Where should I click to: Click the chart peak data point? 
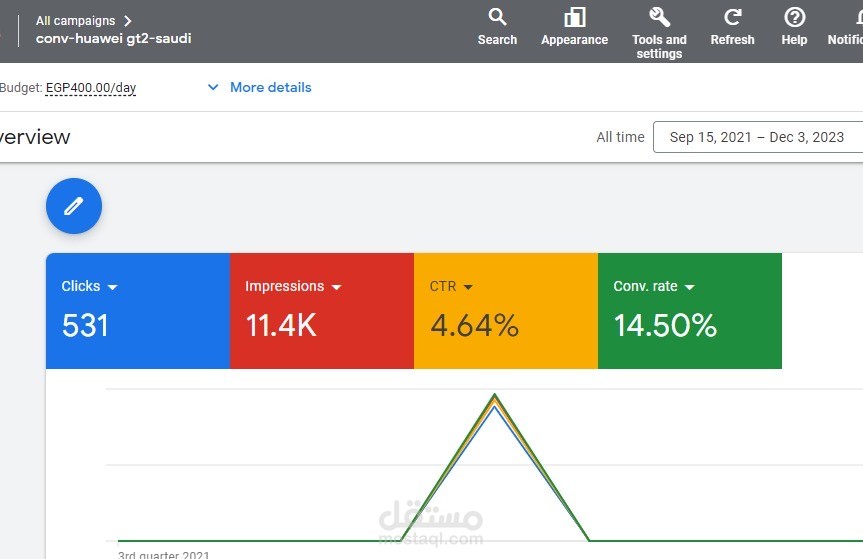pyautogui.click(x=495, y=395)
